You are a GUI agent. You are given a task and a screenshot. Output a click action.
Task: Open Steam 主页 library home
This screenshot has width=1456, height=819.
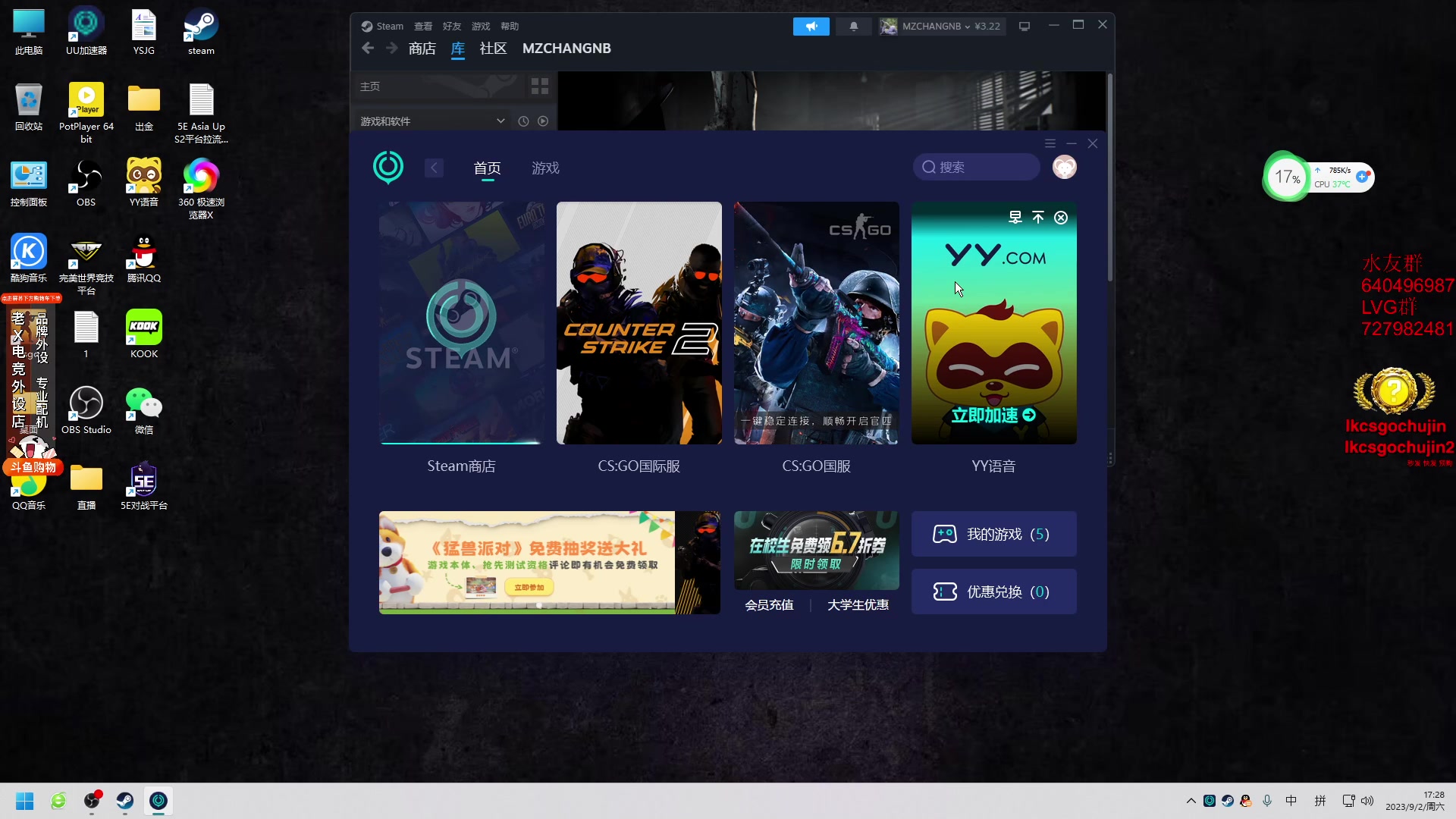[x=370, y=86]
